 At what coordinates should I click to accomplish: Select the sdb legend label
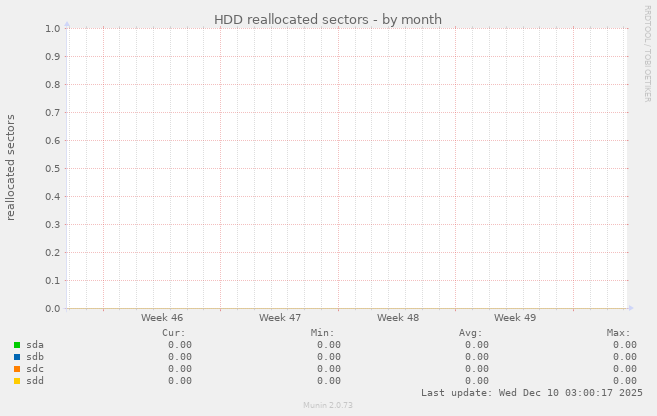35,357
